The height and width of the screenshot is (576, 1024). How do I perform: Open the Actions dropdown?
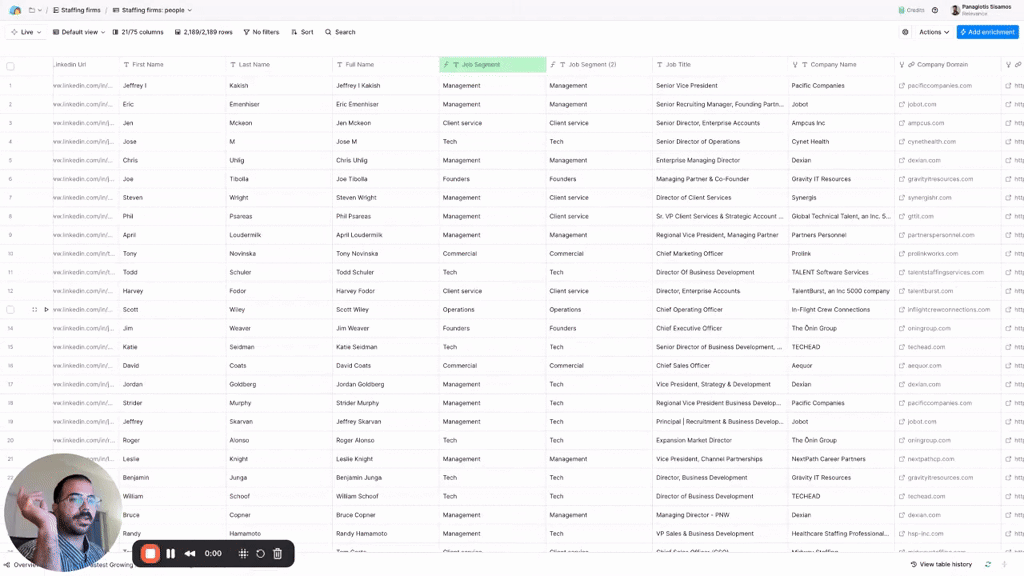click(x=934, y=32)
